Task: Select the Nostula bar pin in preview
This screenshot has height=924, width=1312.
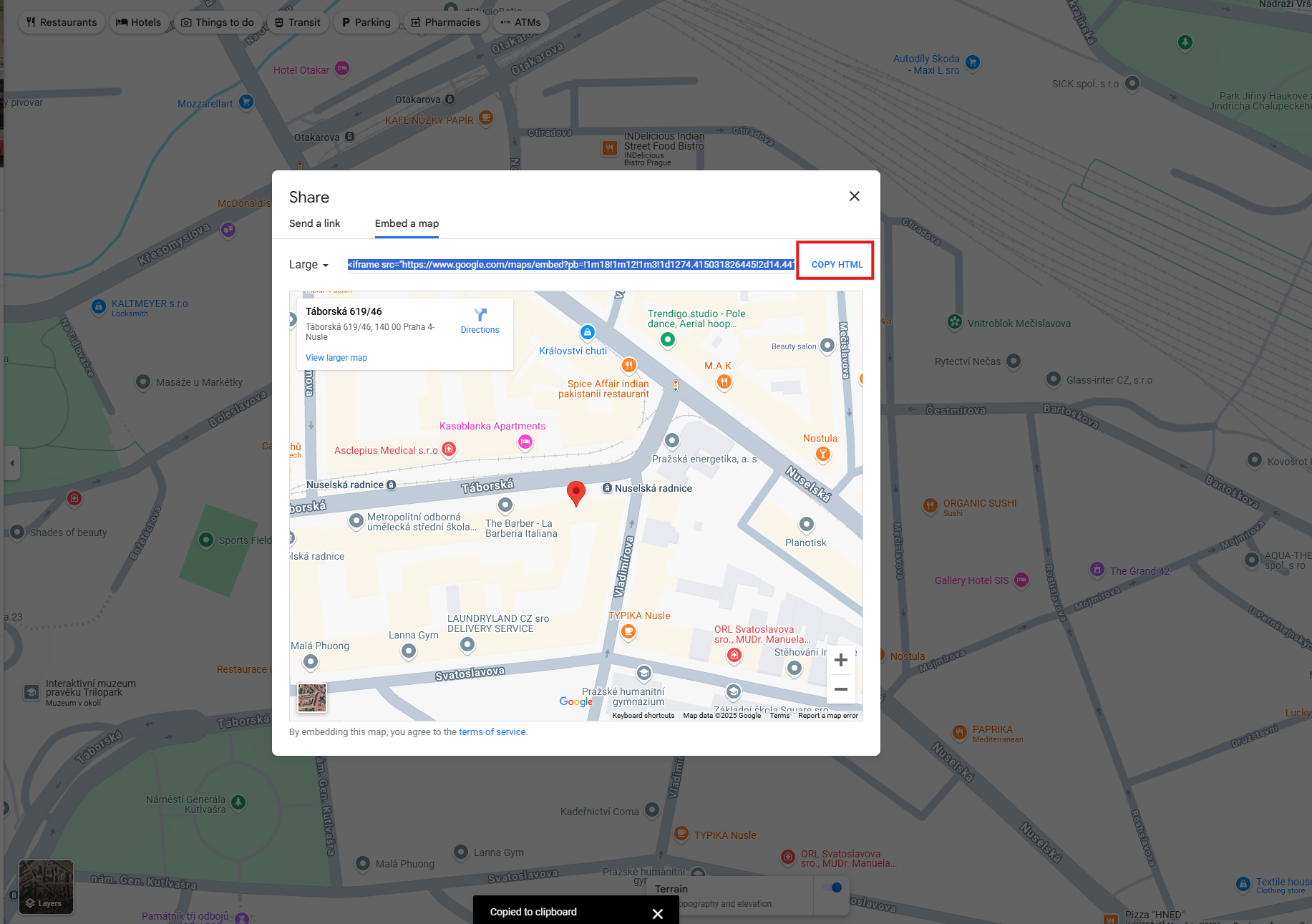Action: (823, 454)
